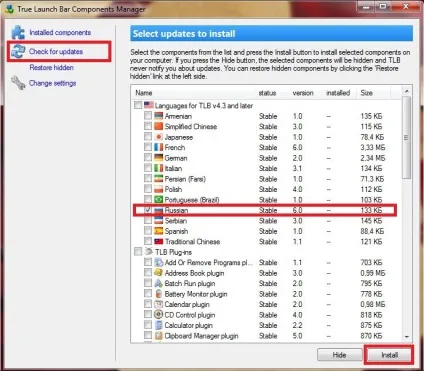Click the Serbian flag icon
Image resolution: width=424 pixels, height=371 pixels.
pyautogui.click(x=159, y=221)
